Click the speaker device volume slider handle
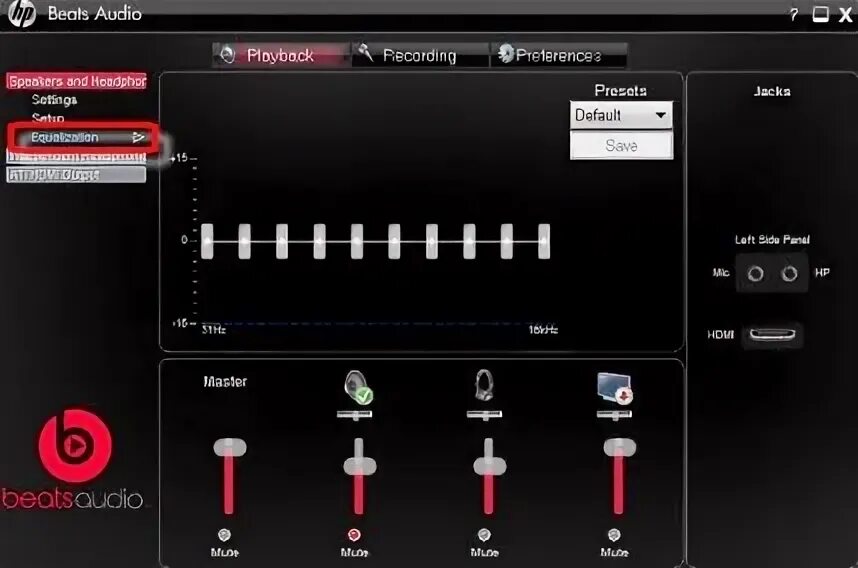858x568 pixels. click(360, 466)
